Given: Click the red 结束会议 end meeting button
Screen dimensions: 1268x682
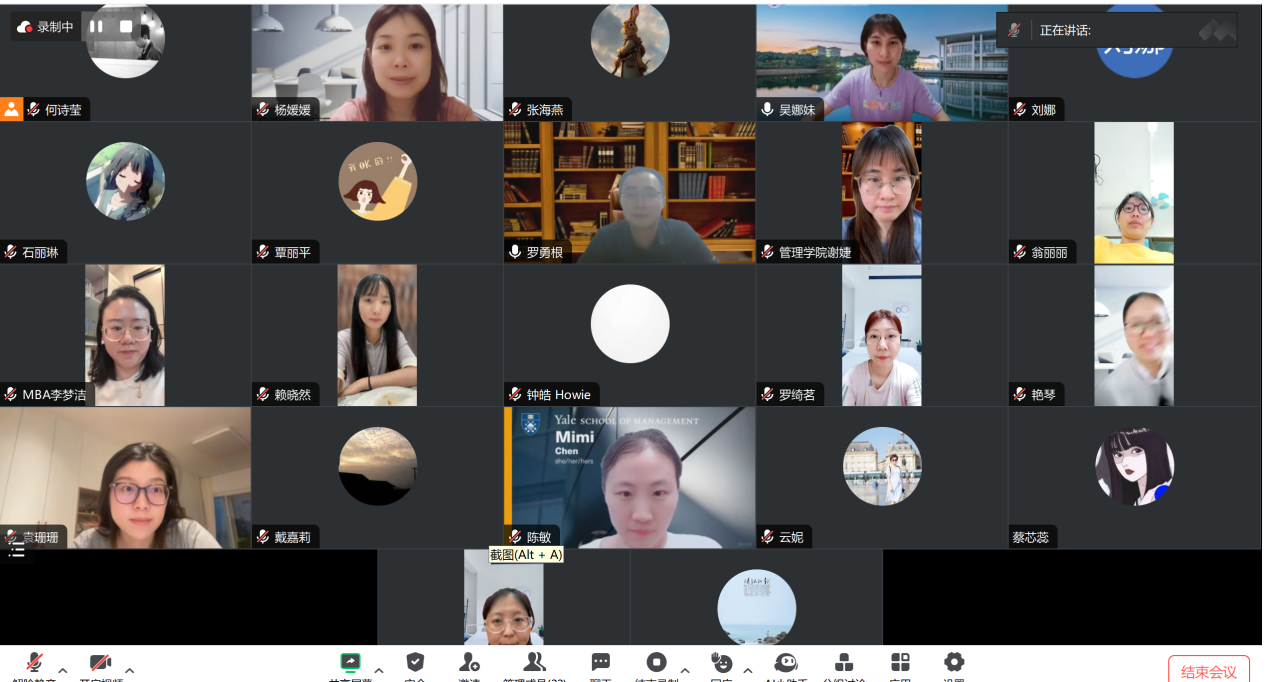Looking at the screenshot, I should point(1209,670).
